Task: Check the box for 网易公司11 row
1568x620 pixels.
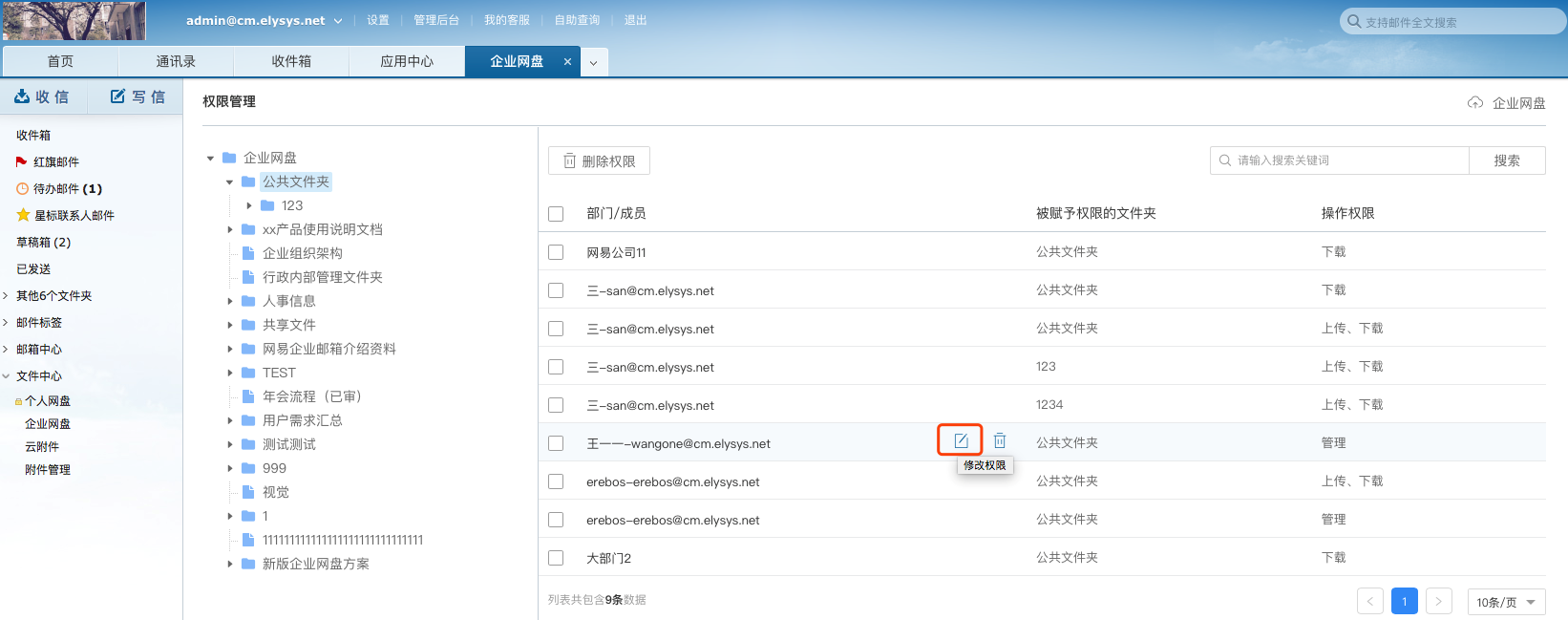Action: (x=556, y=252)
